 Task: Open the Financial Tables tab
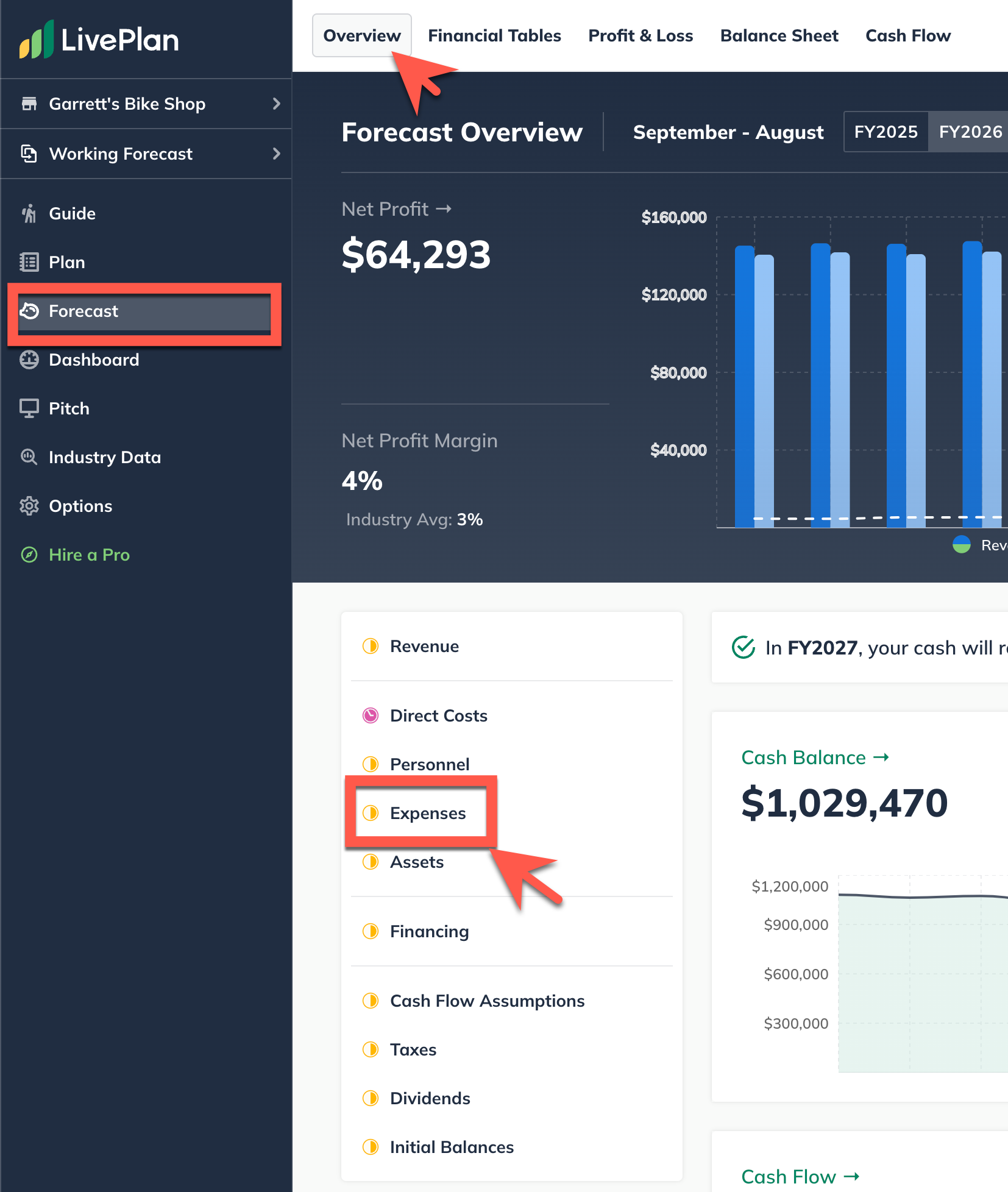(x=494, y=36)
